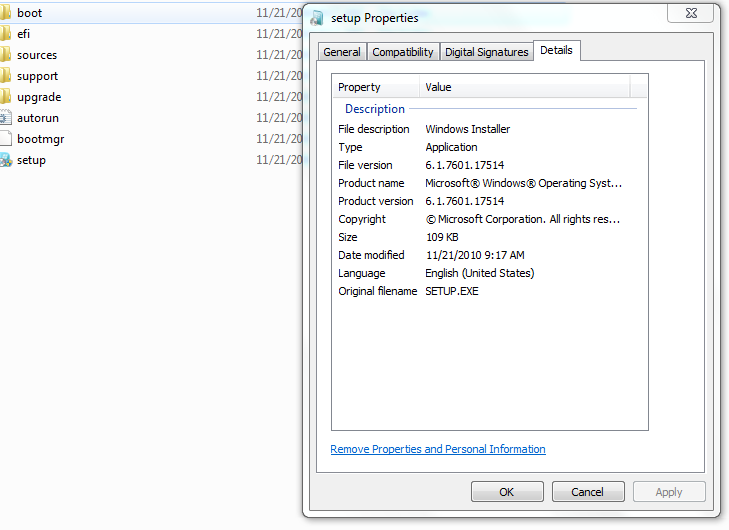Image resolution: width=729 pixels, height=530 pixels.
Task: Click the Property column header
Action: pyautogui.click(x=376, y=87)
